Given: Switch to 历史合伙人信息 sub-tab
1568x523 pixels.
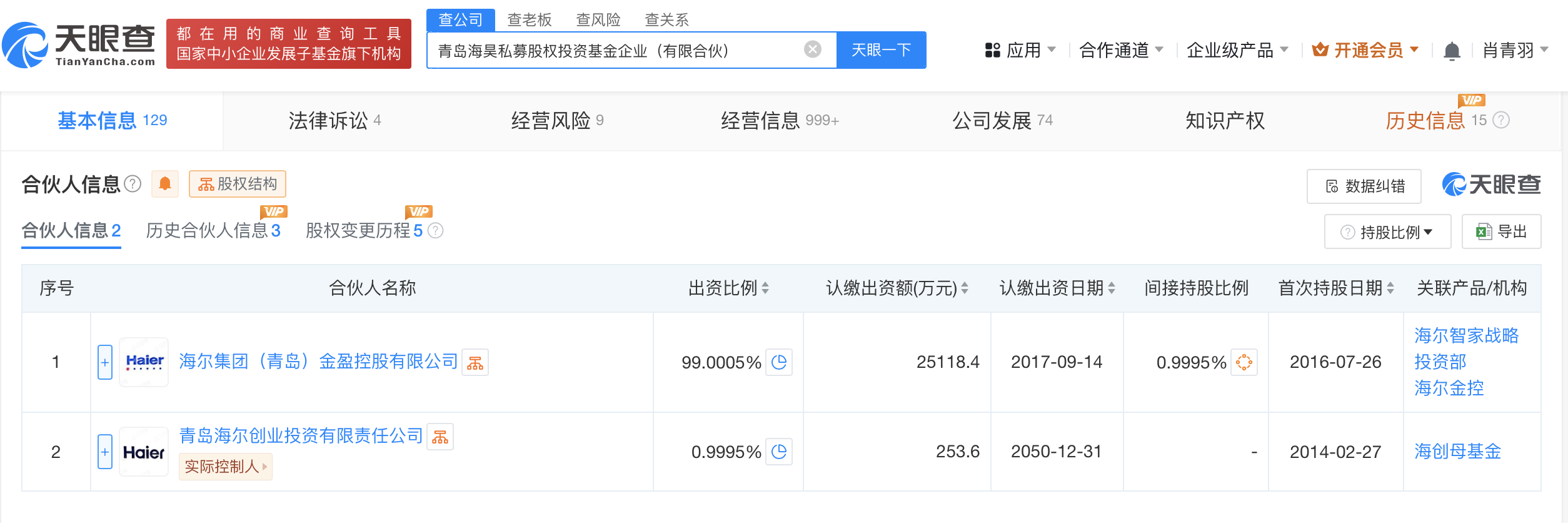Looking at the screenshot, I should [213, 231].
